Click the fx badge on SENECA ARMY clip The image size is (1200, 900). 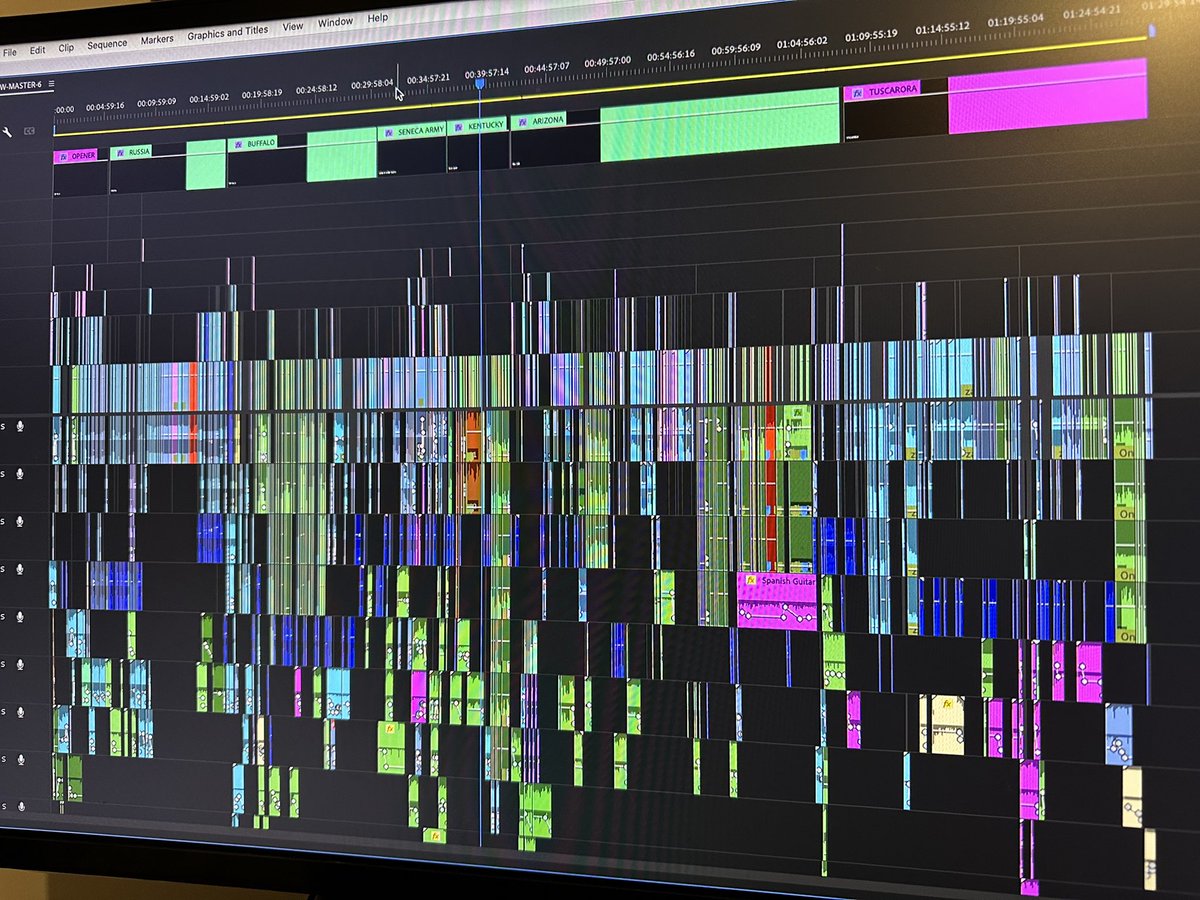point(388,131)
